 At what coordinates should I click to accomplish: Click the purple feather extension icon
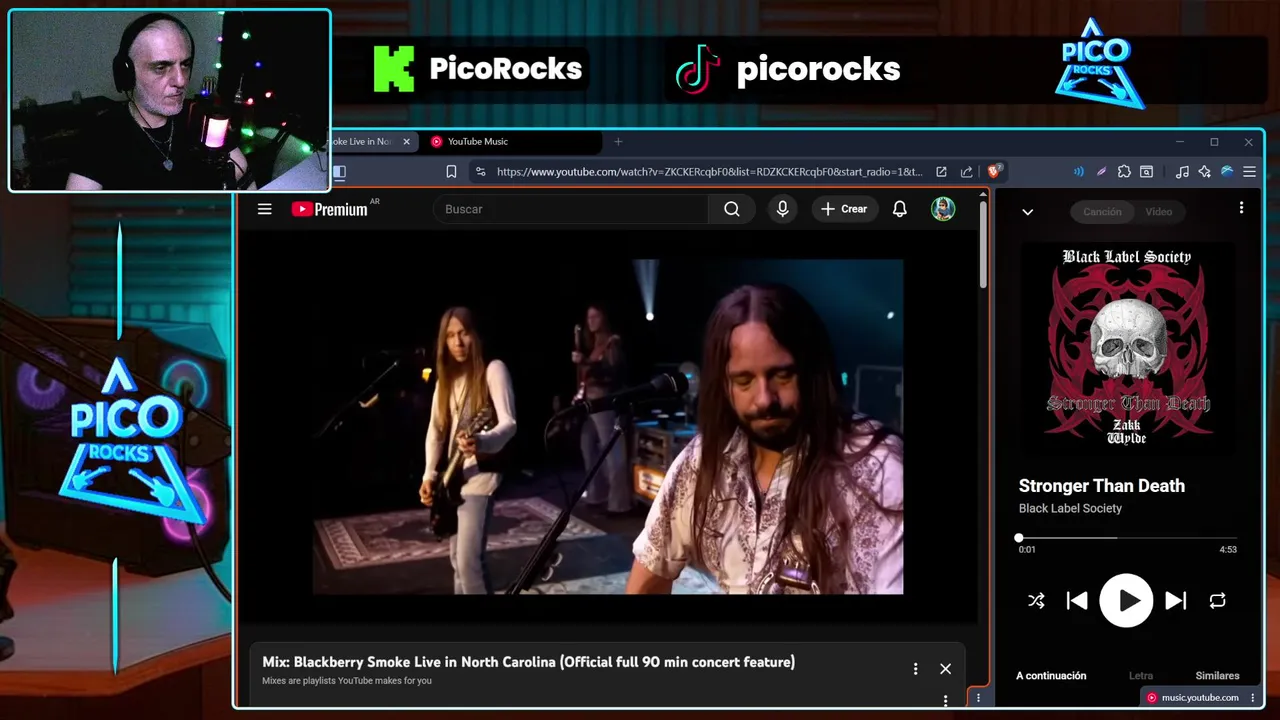[x=1101, y=172]
